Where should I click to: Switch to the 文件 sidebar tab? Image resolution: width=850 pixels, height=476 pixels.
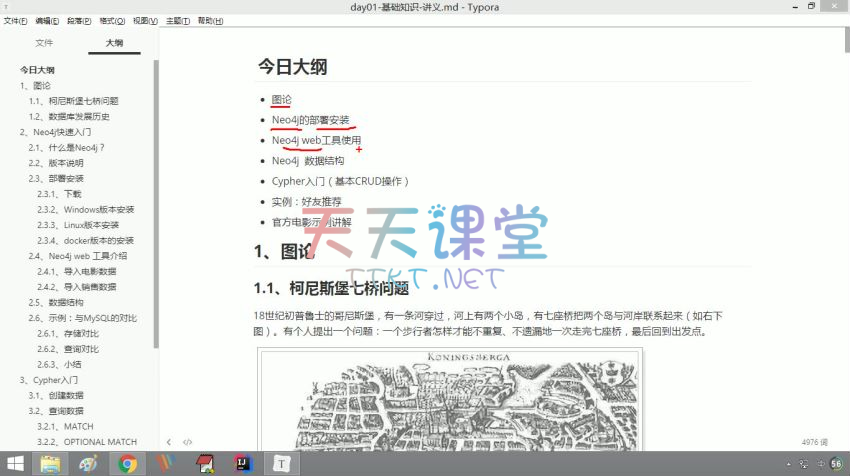(44, 43)
